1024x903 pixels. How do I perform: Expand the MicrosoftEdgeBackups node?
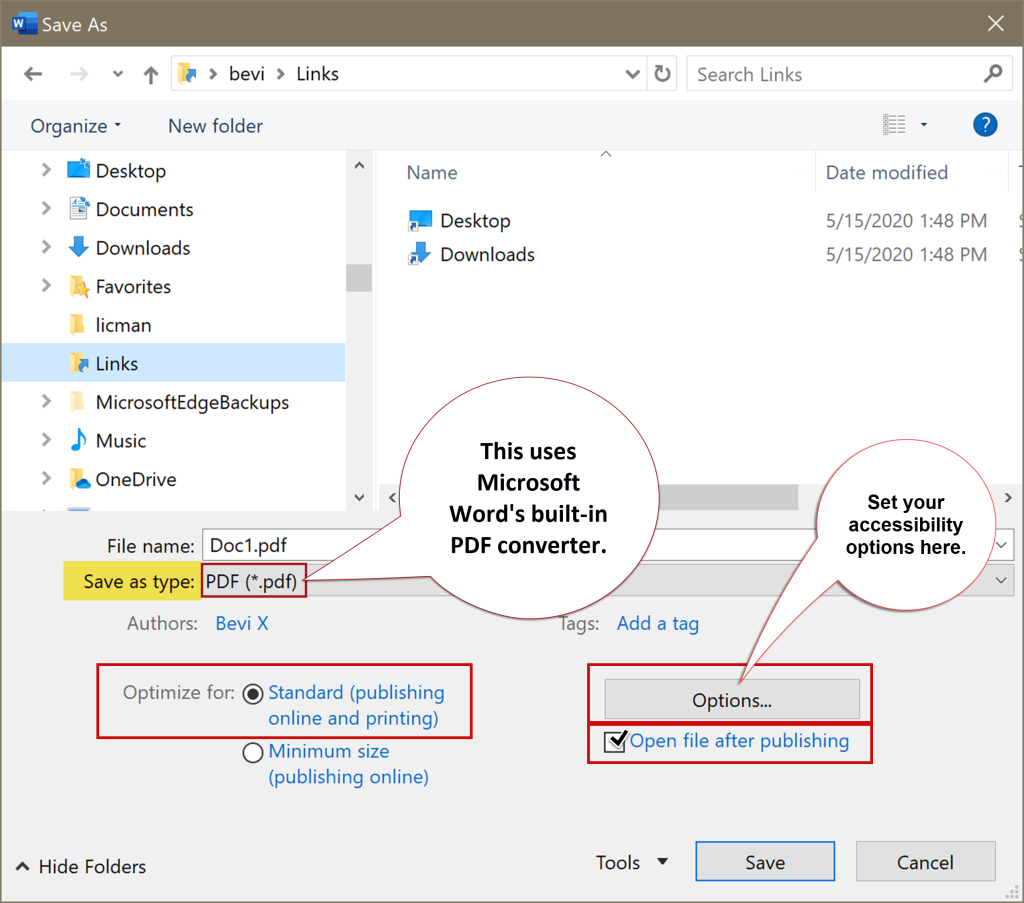pos(46,402)
